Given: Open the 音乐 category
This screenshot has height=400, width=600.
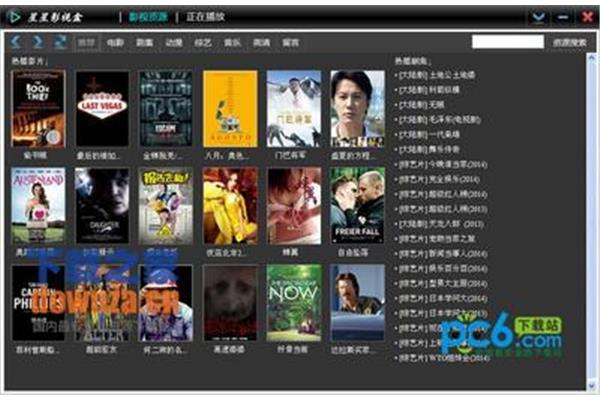Looking at the screenshot, I should 232,42.
